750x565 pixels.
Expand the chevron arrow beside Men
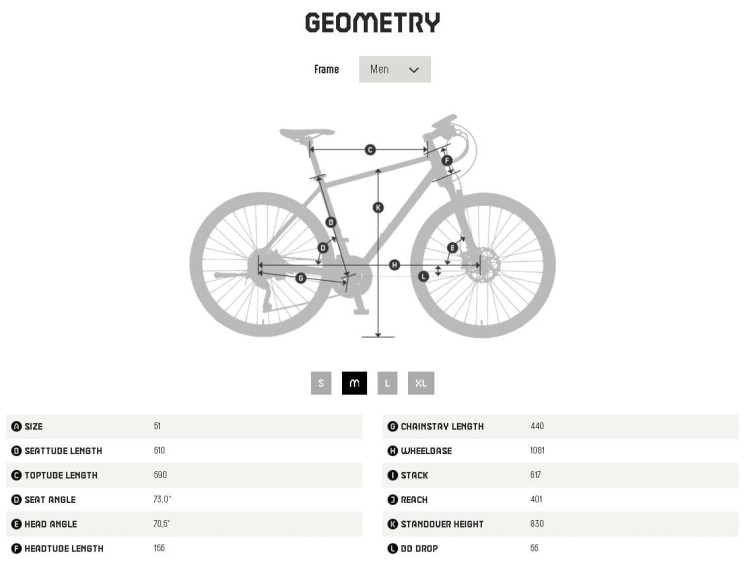[x=414, y=70]
